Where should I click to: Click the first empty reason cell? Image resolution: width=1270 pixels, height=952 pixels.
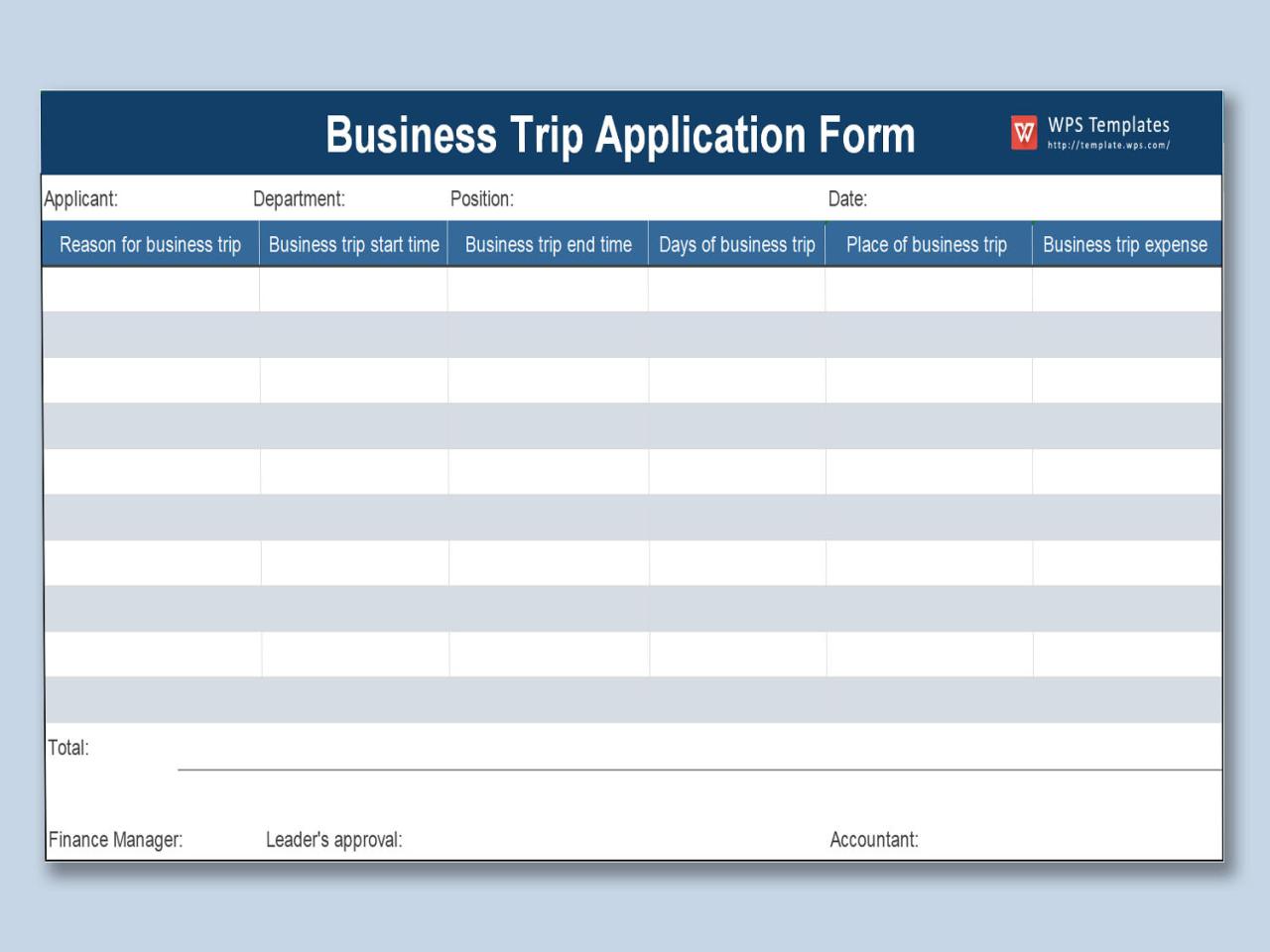[150, 290]
